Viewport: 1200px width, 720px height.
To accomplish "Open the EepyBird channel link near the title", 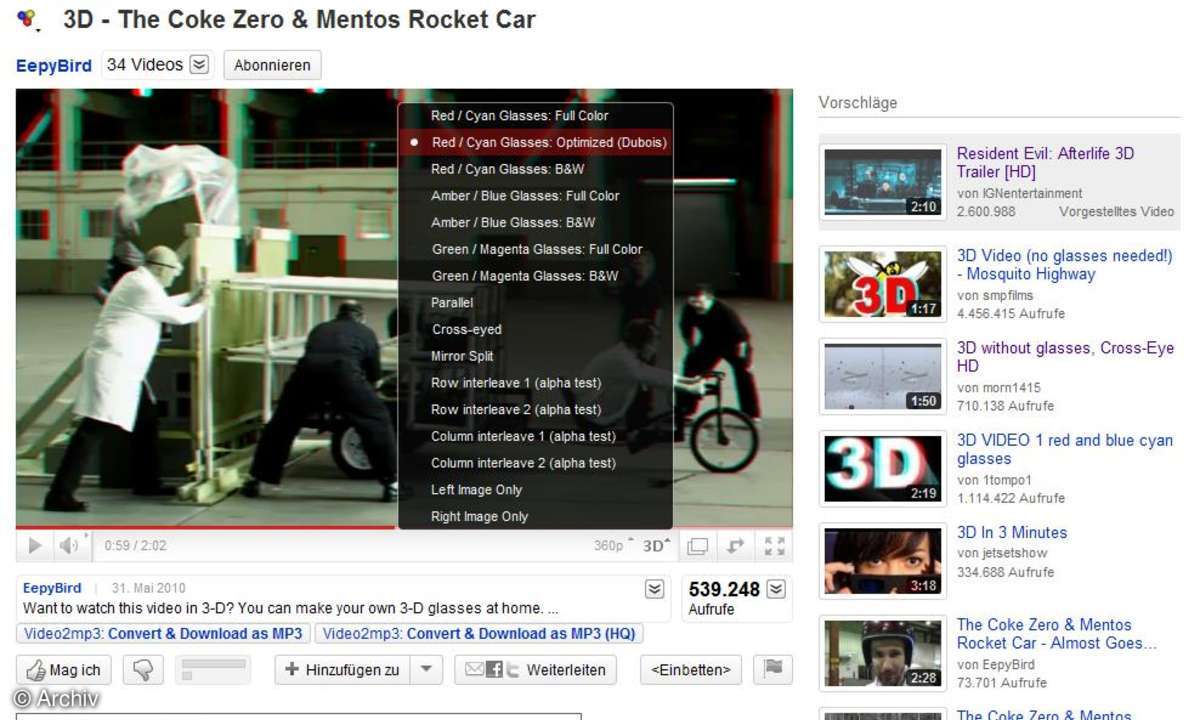I will 54,66.
